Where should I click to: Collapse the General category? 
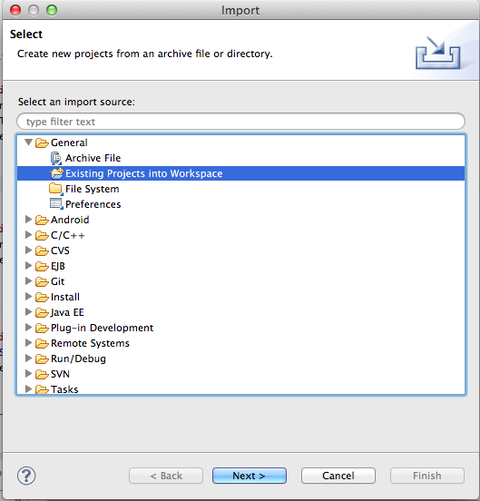(x=28, y=142)
